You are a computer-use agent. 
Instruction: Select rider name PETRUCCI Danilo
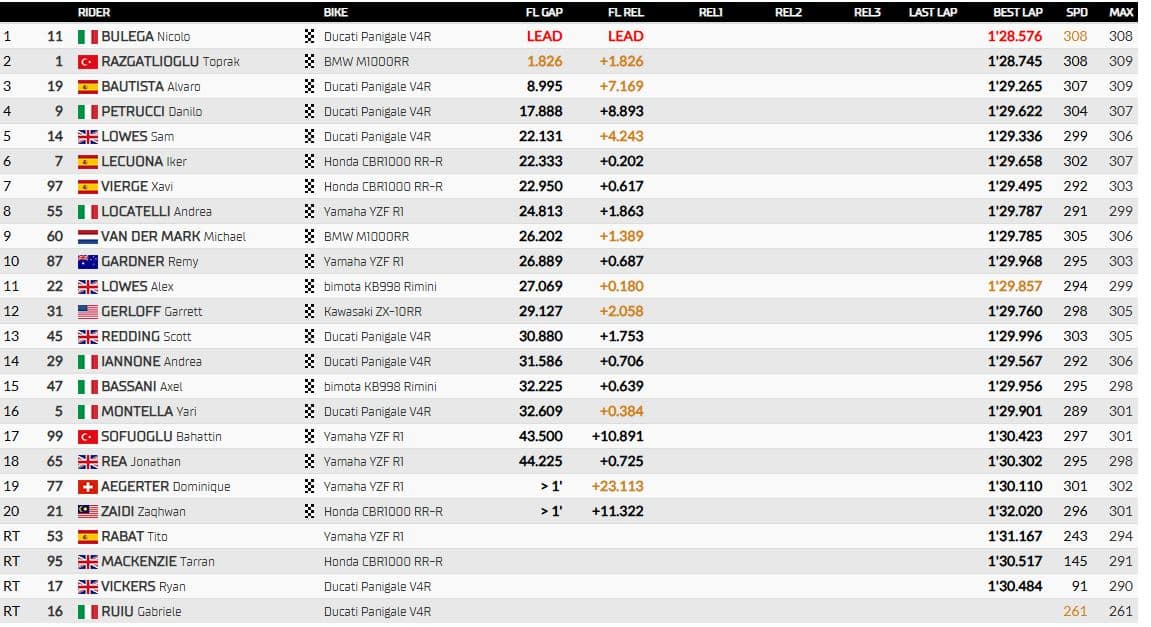[151, 112]
